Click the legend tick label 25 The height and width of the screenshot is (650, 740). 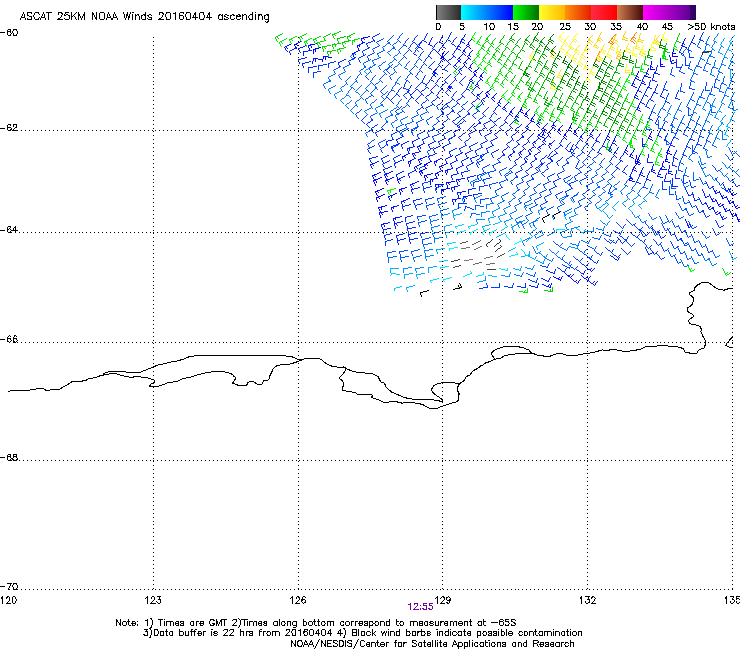565,27
